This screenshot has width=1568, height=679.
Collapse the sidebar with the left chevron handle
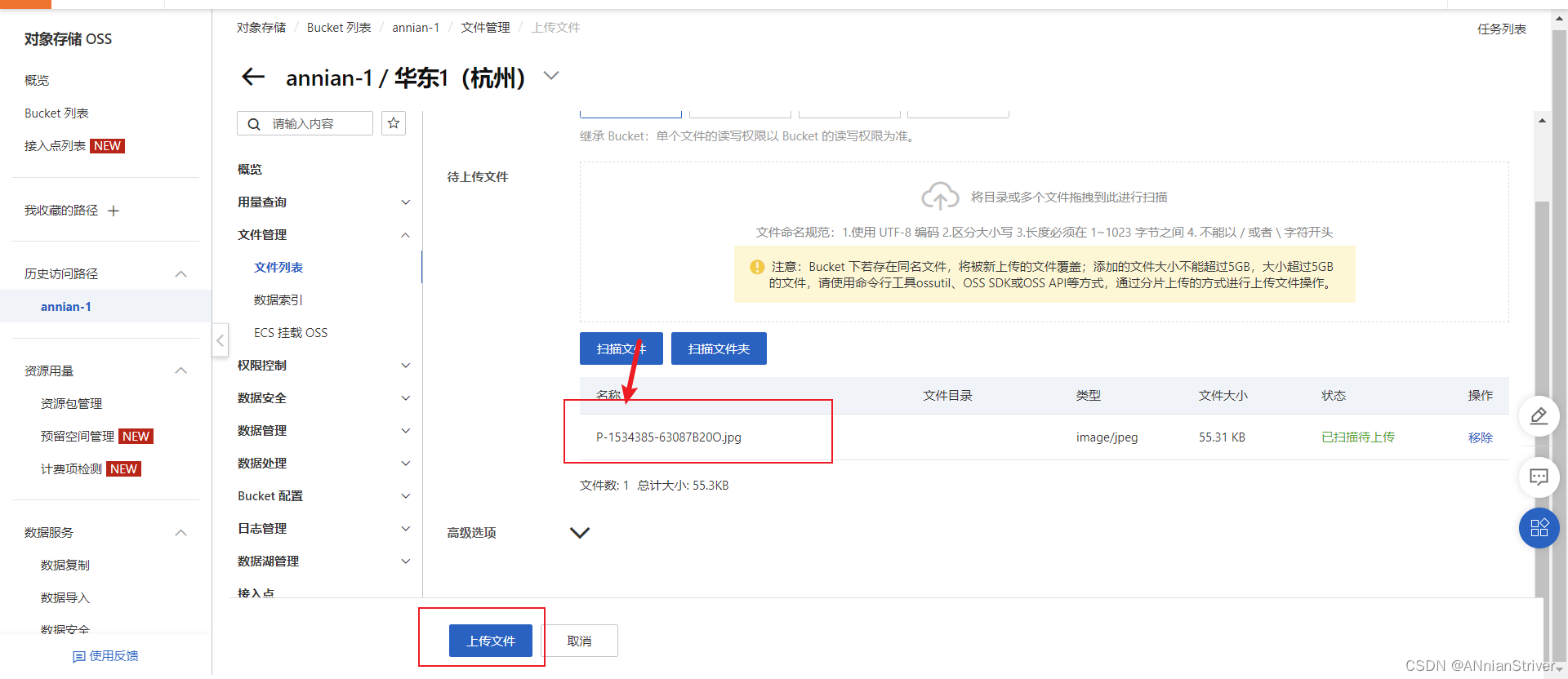[220, 340]
